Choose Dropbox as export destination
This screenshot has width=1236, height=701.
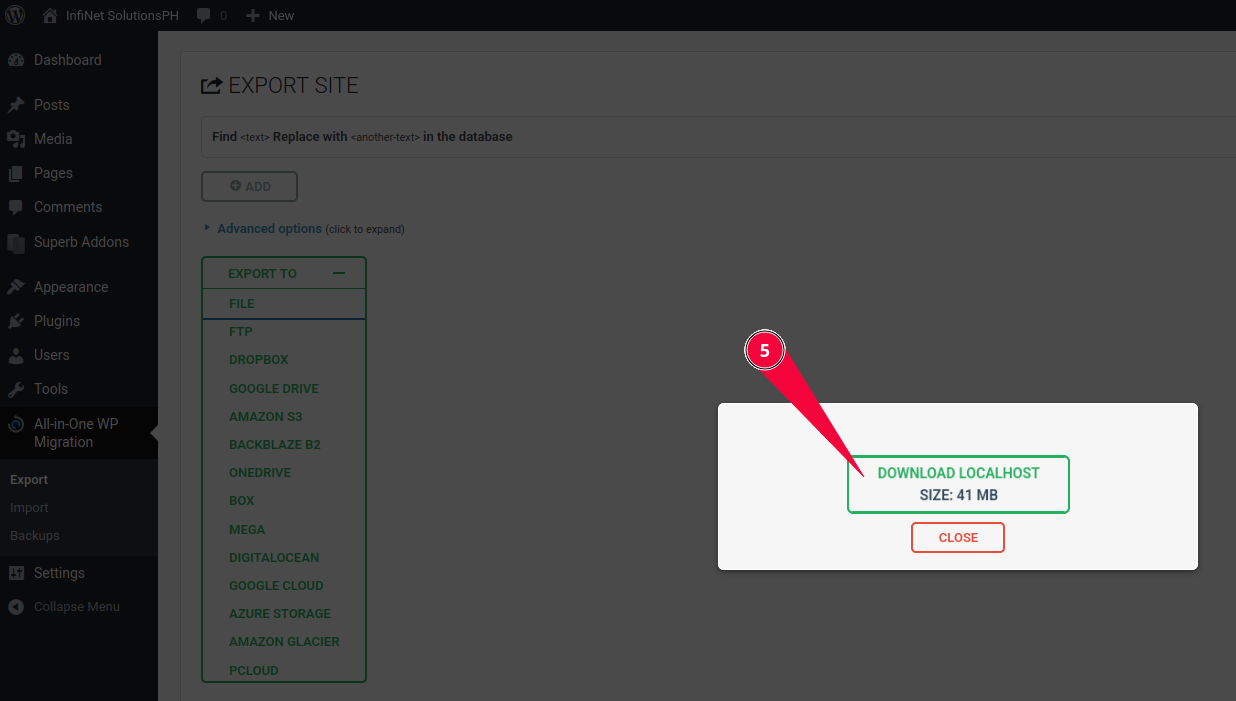pos(258,360)
